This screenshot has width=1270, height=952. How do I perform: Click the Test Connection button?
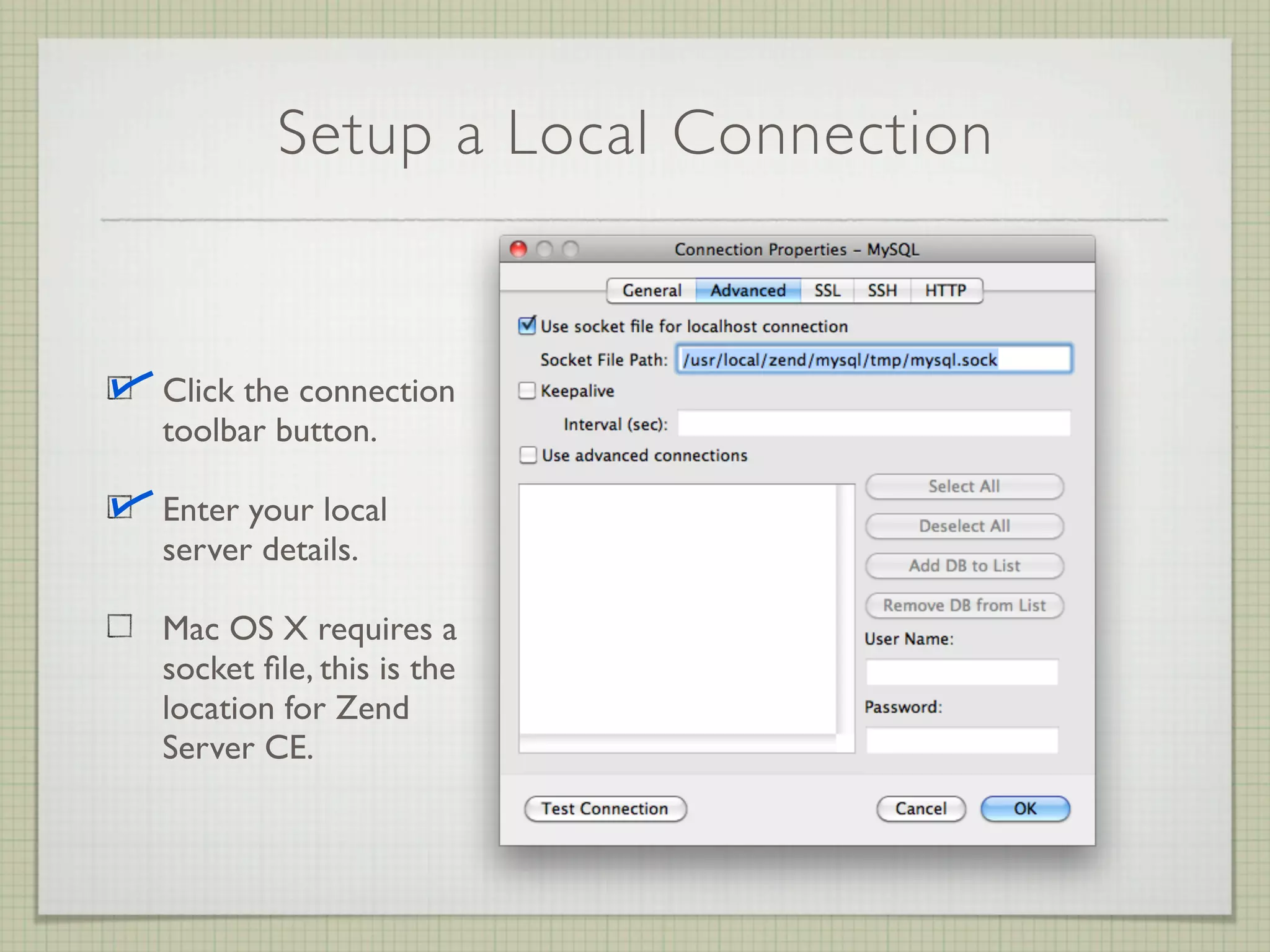click(605, 809)
